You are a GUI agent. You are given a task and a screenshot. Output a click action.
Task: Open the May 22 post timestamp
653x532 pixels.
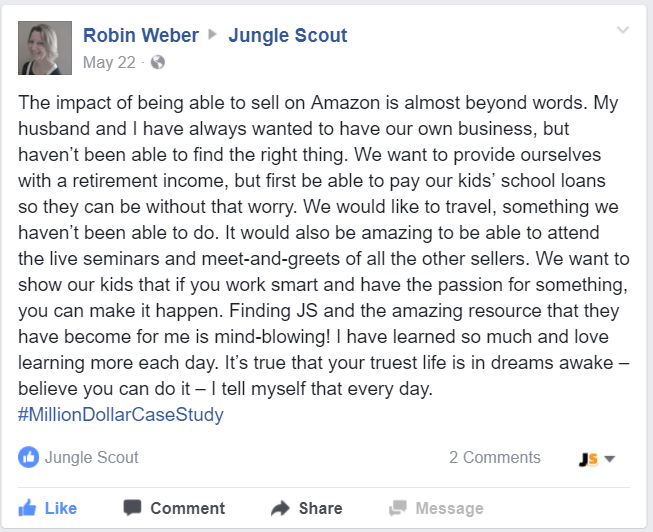click(109, 62)
